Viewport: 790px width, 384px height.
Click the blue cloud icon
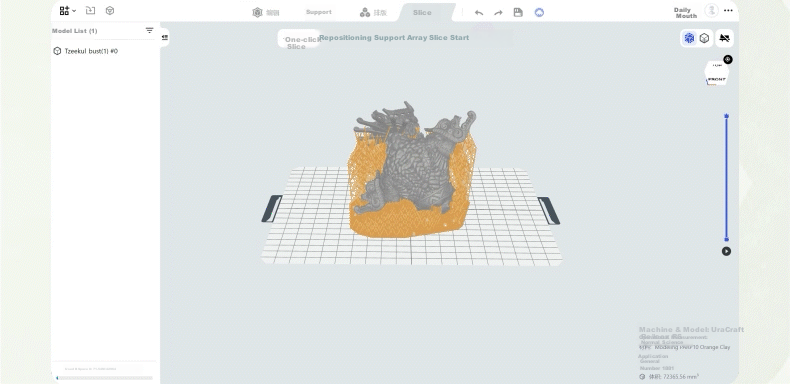(539, 13)
